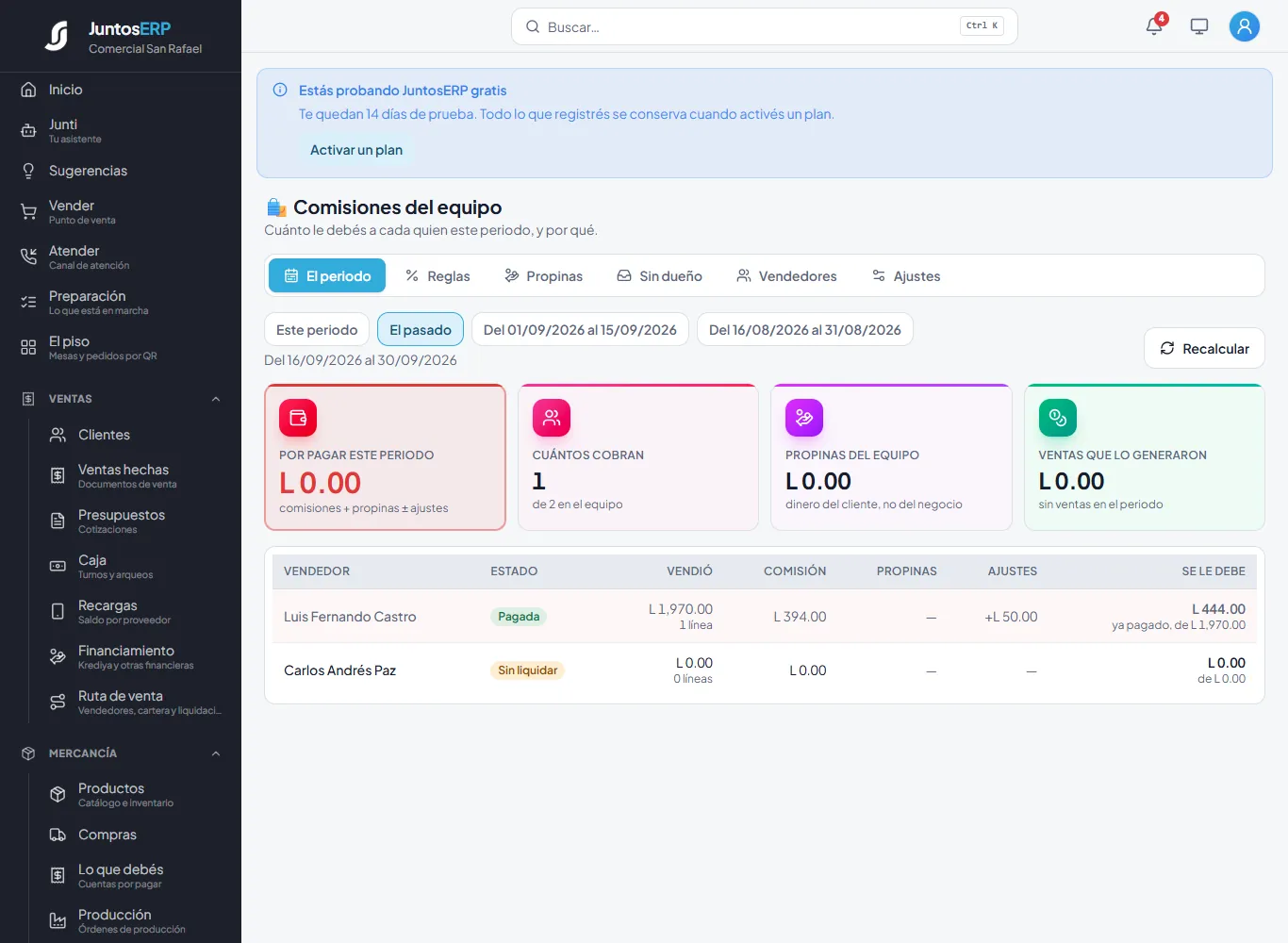
Task: Open the Vendedores tab
Action: (x=786, y=276)
